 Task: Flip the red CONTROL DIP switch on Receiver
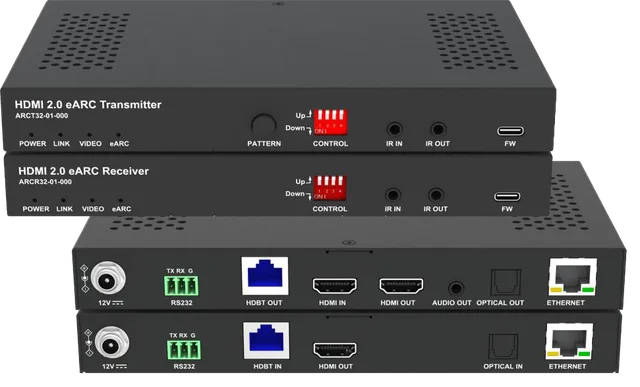coord(329,188)
